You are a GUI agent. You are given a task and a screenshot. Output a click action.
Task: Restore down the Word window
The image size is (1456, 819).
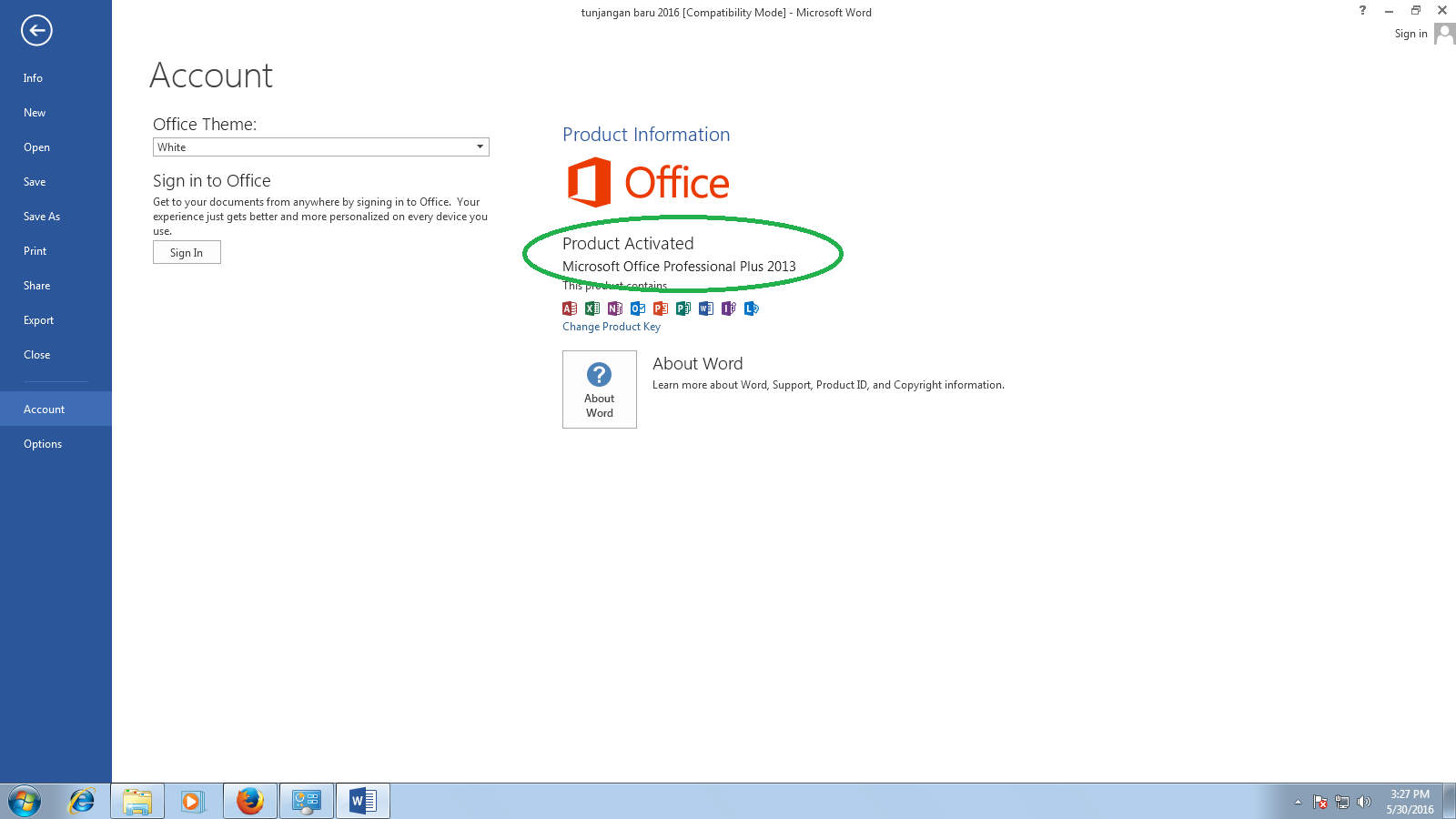[x=1416, y=11]
